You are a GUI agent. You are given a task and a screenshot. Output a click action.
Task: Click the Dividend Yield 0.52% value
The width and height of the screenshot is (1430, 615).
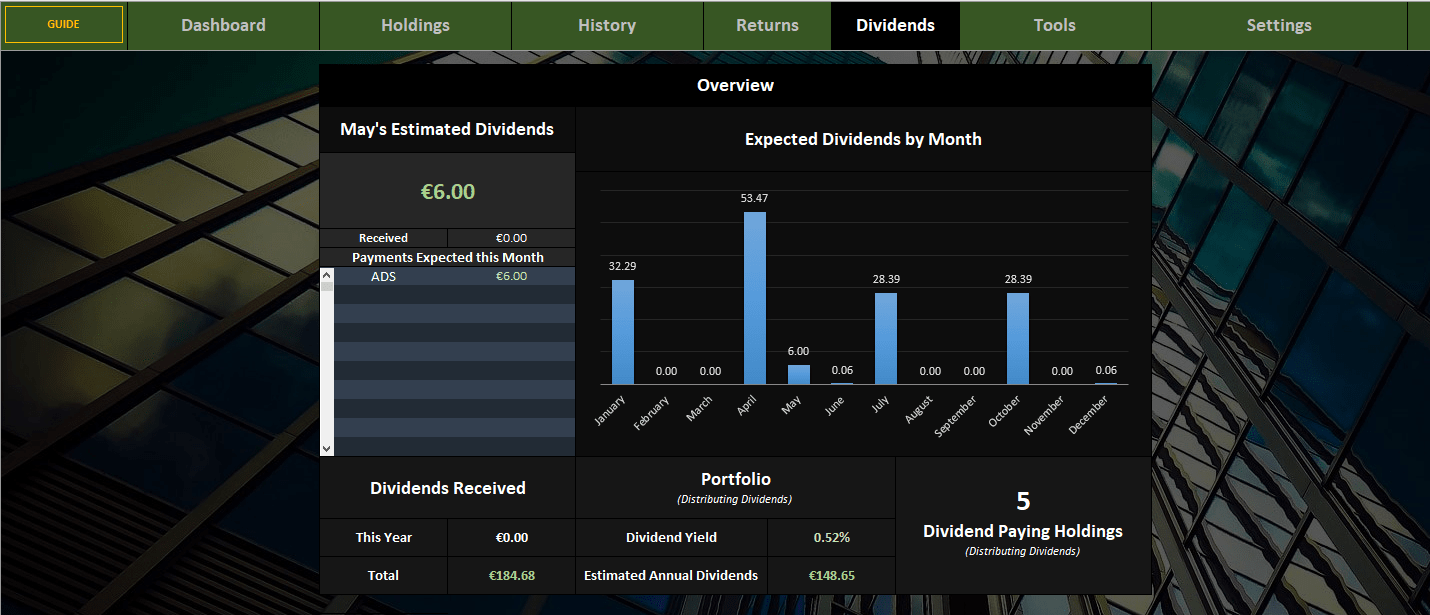pos(831,537)
